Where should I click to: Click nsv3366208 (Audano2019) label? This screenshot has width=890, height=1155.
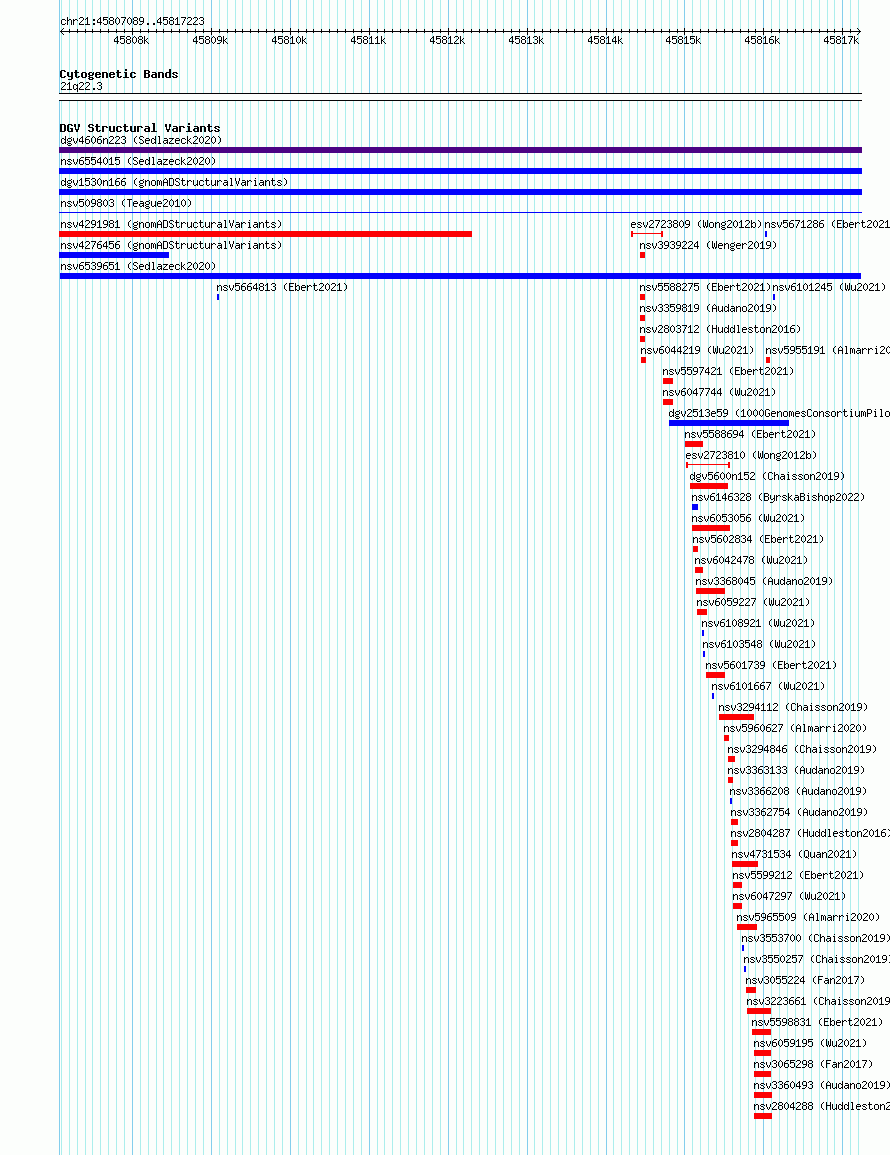coord(799,791)
